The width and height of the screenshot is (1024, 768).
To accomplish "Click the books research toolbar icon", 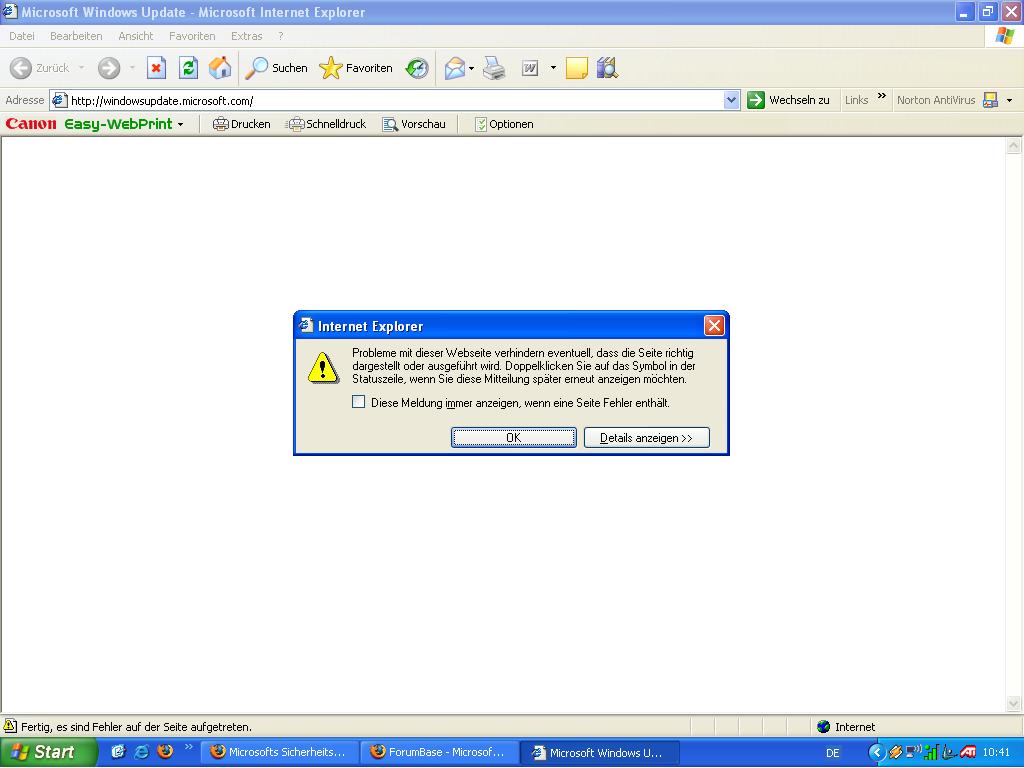I will click(607, 68).
